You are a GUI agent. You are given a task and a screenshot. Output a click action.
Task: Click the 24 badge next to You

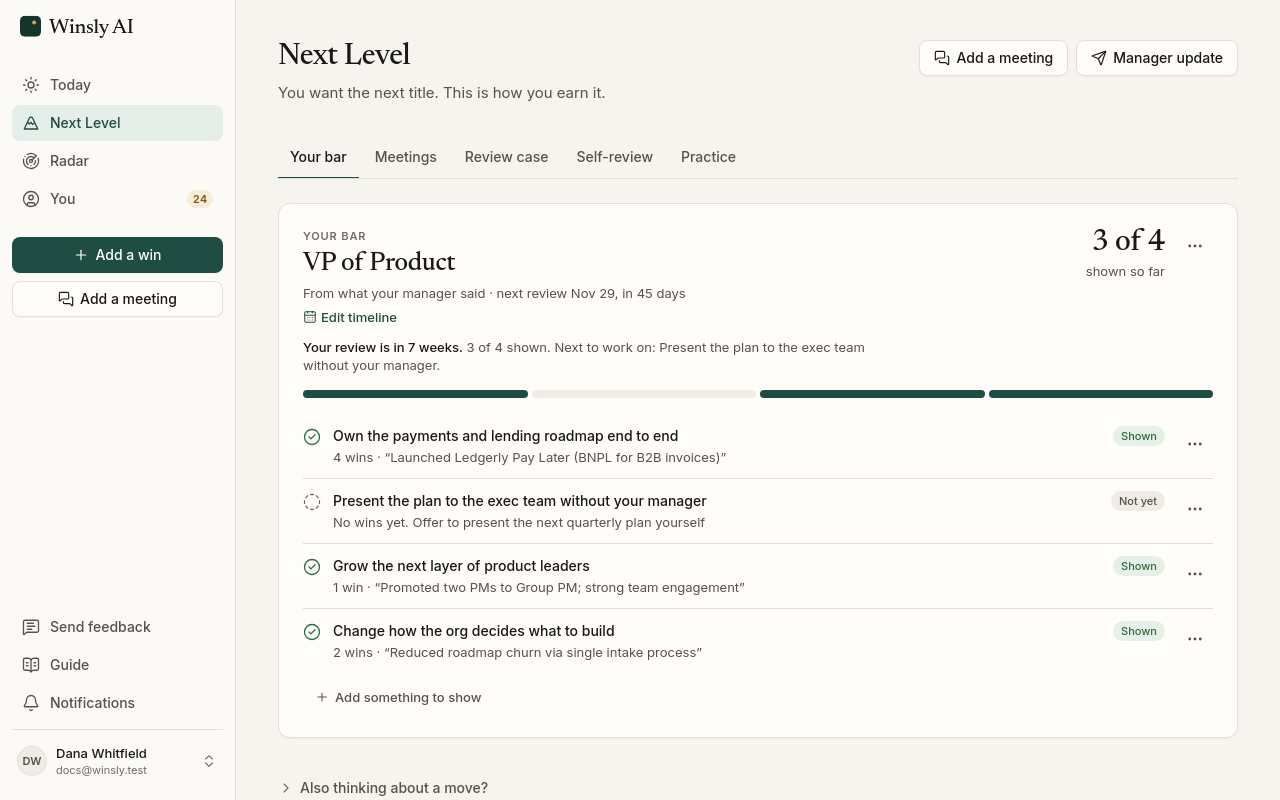[x=200, y=199]
